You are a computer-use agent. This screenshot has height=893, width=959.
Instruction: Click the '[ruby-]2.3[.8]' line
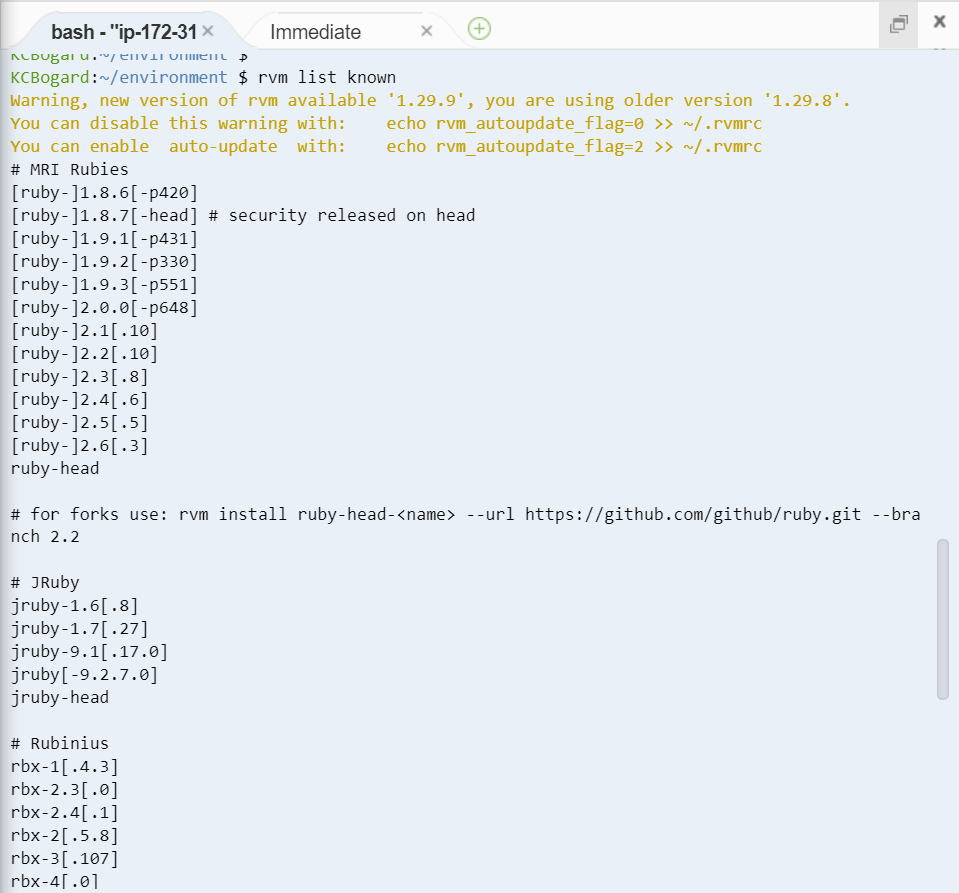click(80, 377)
